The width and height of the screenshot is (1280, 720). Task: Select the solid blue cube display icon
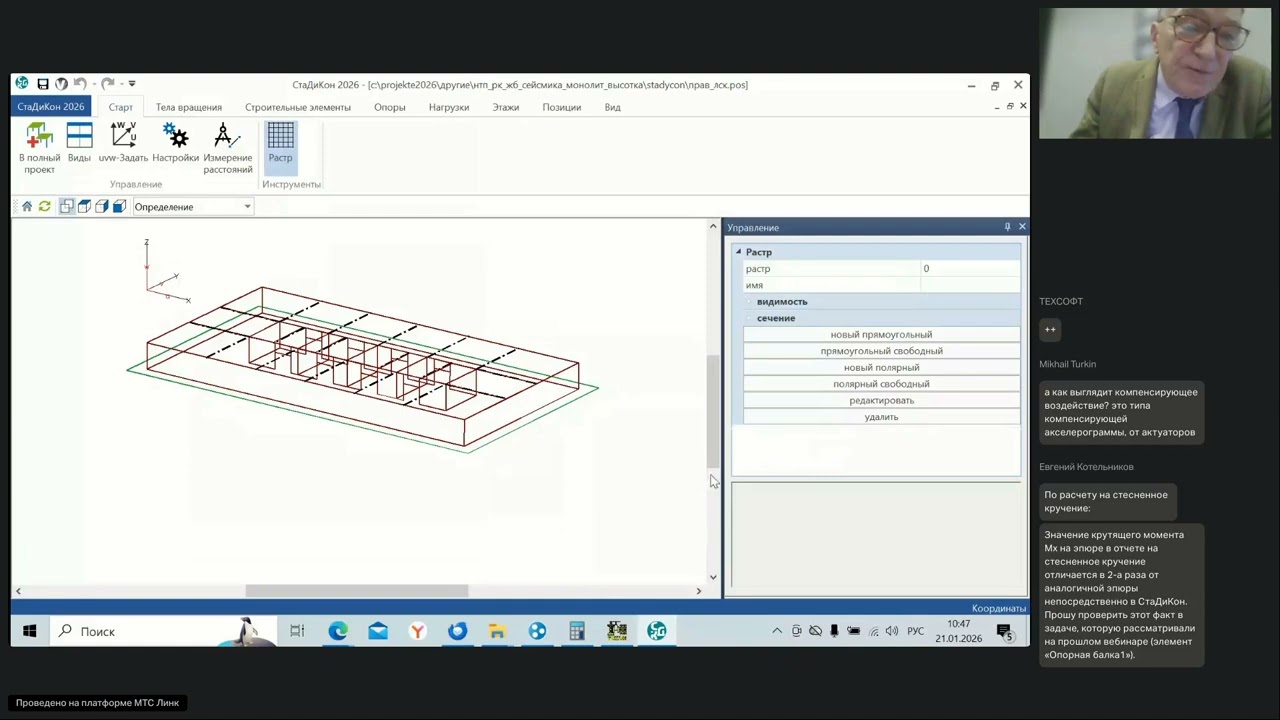(x=119, y=206)
